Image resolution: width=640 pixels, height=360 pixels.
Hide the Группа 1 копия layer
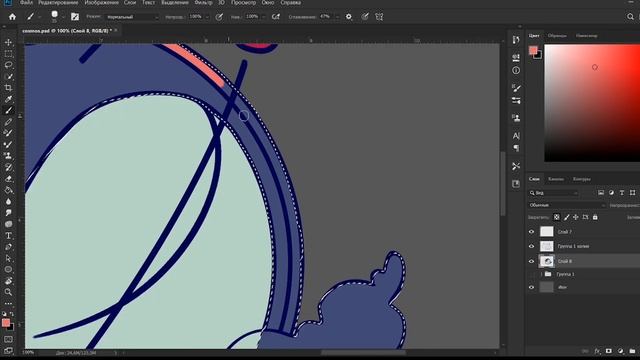[x=531, y=247]
